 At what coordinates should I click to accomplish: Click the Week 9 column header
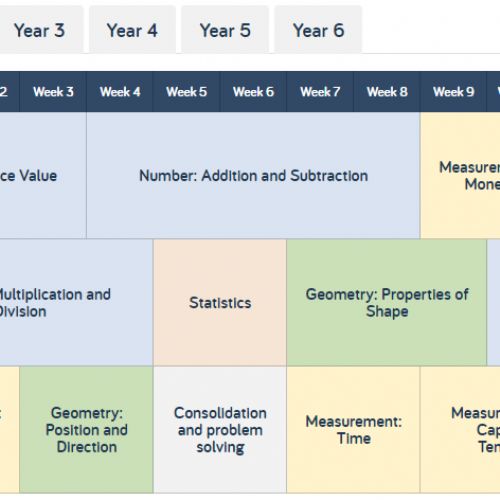[453, 92]
